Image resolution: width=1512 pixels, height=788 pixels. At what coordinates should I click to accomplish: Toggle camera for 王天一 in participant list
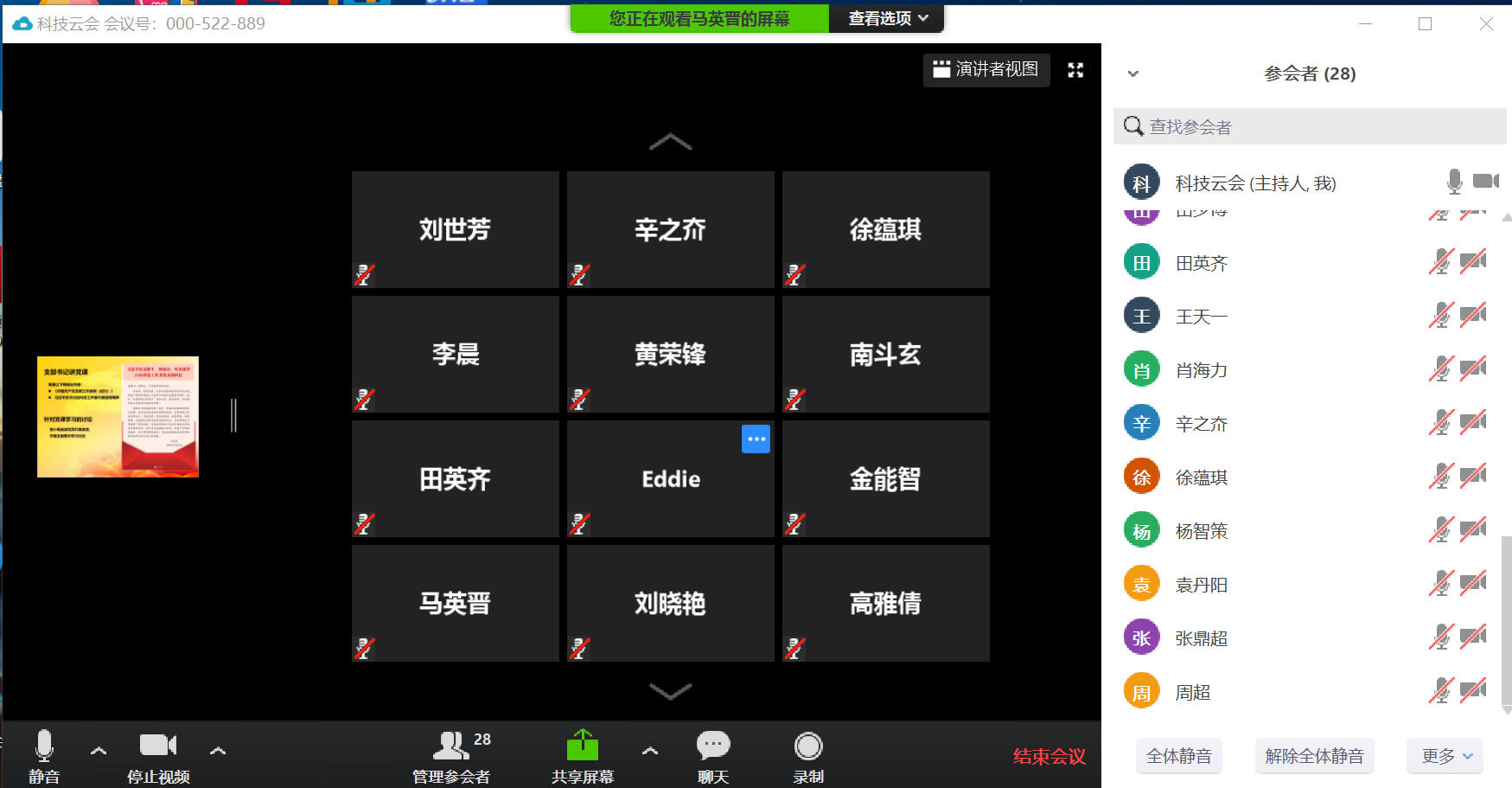[1473, 316]
